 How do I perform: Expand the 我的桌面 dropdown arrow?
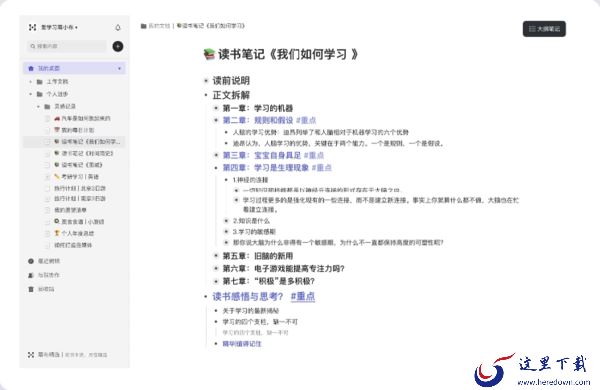[x=119, y=69]
